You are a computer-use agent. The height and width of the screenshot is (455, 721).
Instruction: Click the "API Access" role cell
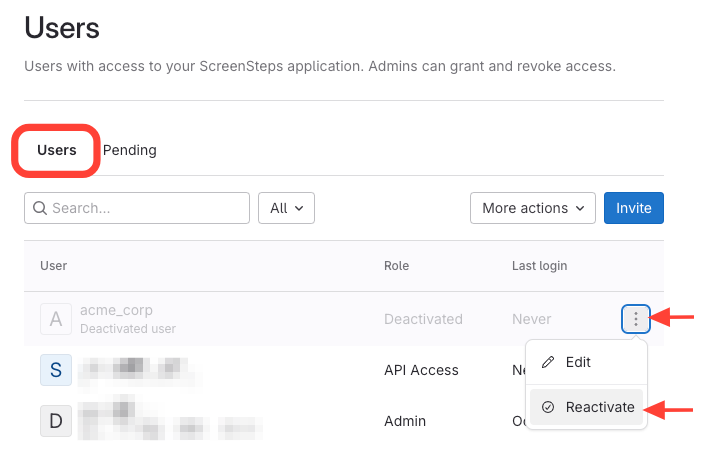pyautogui.click(x=421, y=370)
